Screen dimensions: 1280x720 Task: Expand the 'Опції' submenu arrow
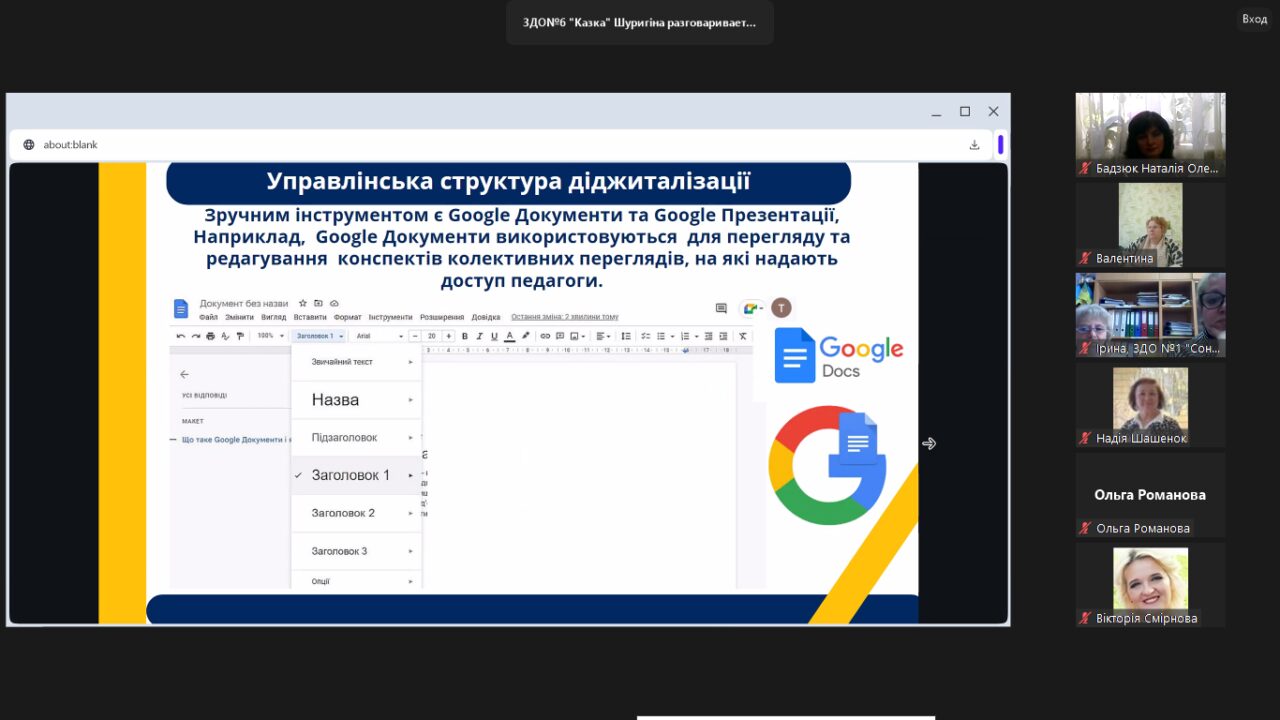pos(410,581)
